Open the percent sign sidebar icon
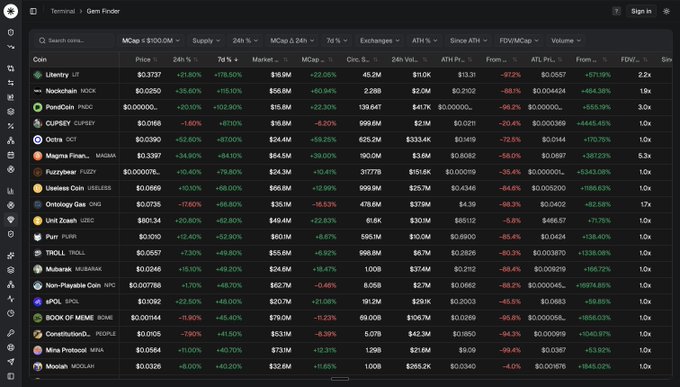Image resolution: width=680 pixels, height=387 pixels. pos(11,126)
